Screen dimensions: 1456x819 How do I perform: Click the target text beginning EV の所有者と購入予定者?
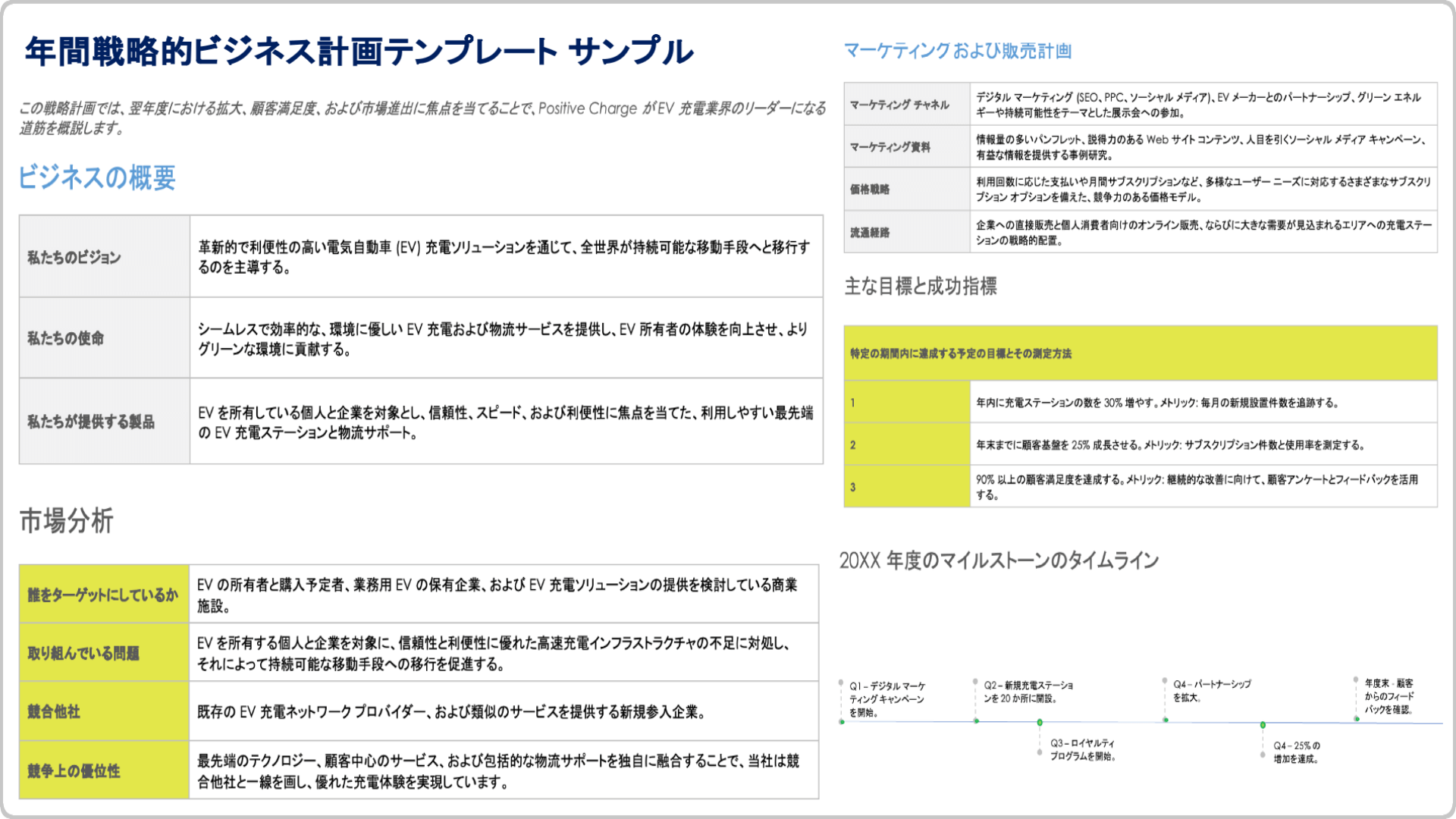coord(497,595)
